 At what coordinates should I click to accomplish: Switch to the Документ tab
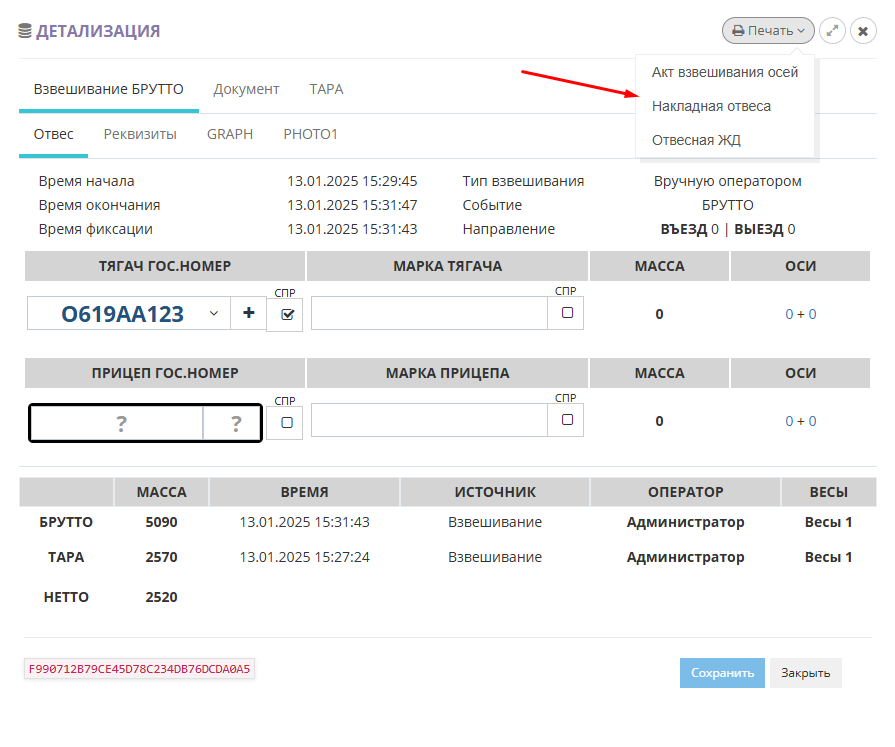pyautogui.click(x=246, y=89)
